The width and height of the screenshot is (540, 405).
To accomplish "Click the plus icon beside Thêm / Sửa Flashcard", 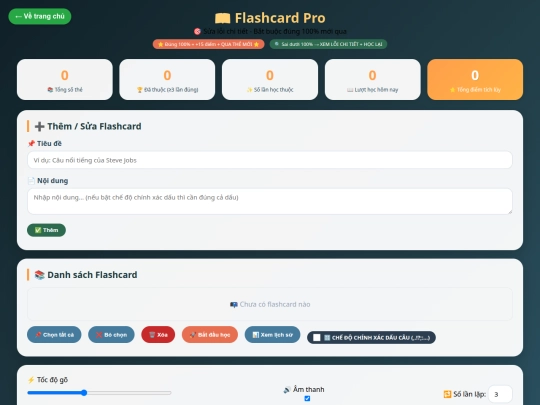I will point(39,126).
